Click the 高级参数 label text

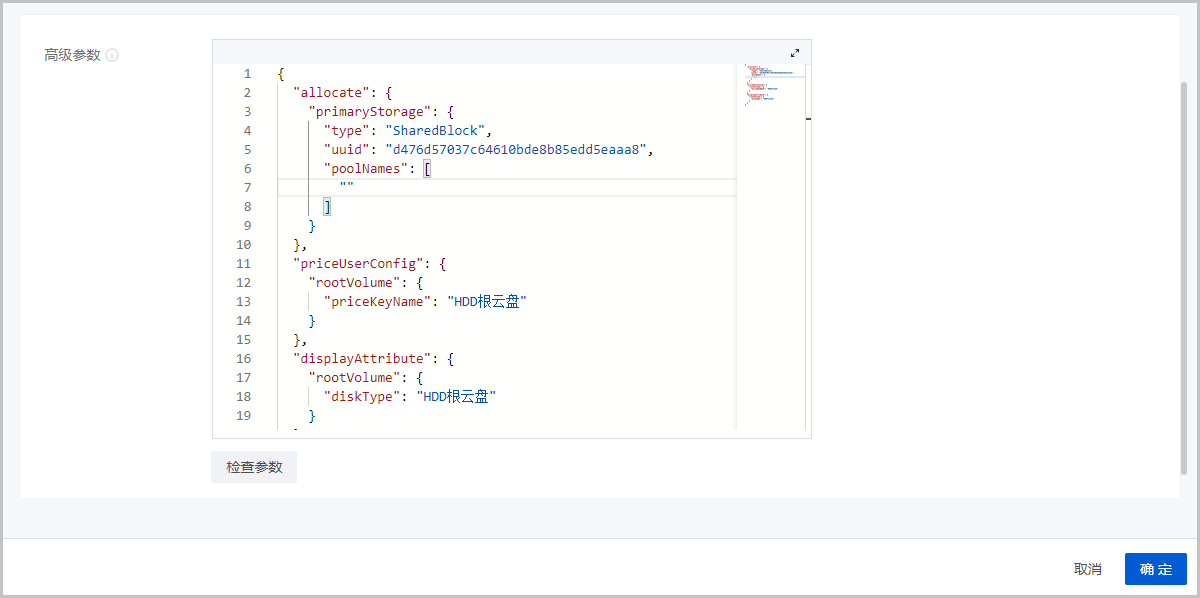[x=72, y=55]
